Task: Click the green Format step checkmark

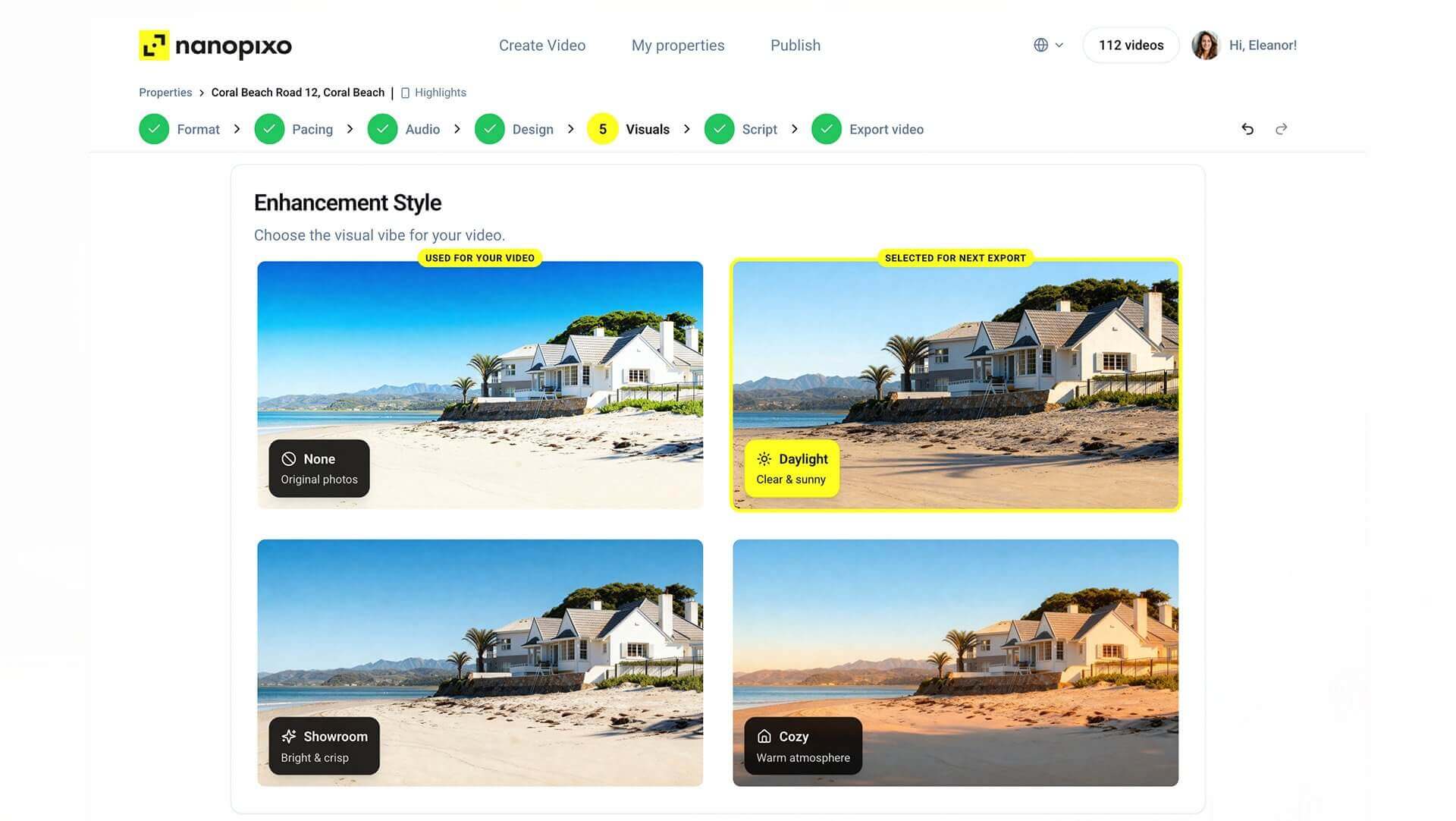Action: pyautogui.click(x=154, y=129)
